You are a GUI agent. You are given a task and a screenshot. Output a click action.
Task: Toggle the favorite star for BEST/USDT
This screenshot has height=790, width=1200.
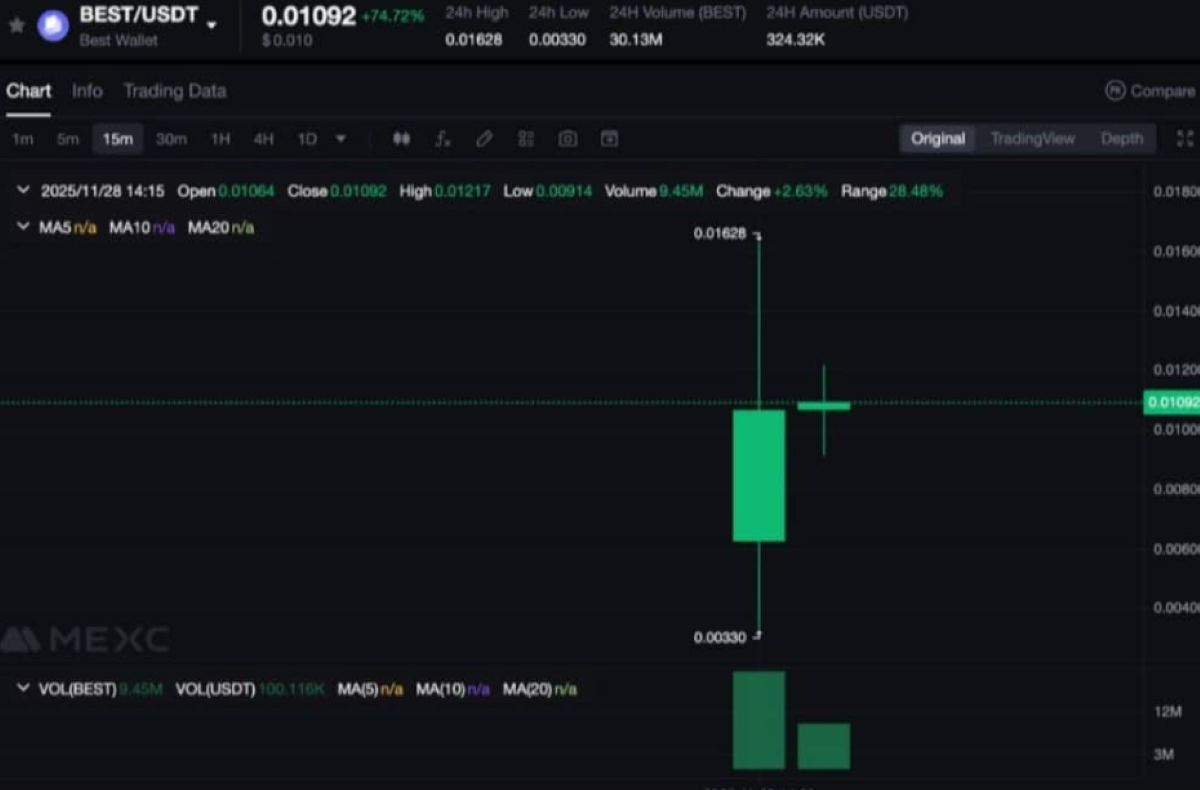[x=16, y=24]
